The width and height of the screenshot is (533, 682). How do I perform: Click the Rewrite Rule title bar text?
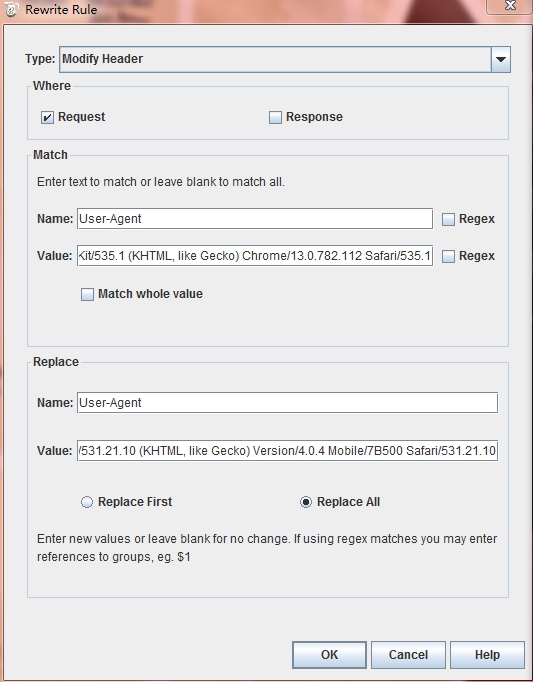click(x=61, y=10)
